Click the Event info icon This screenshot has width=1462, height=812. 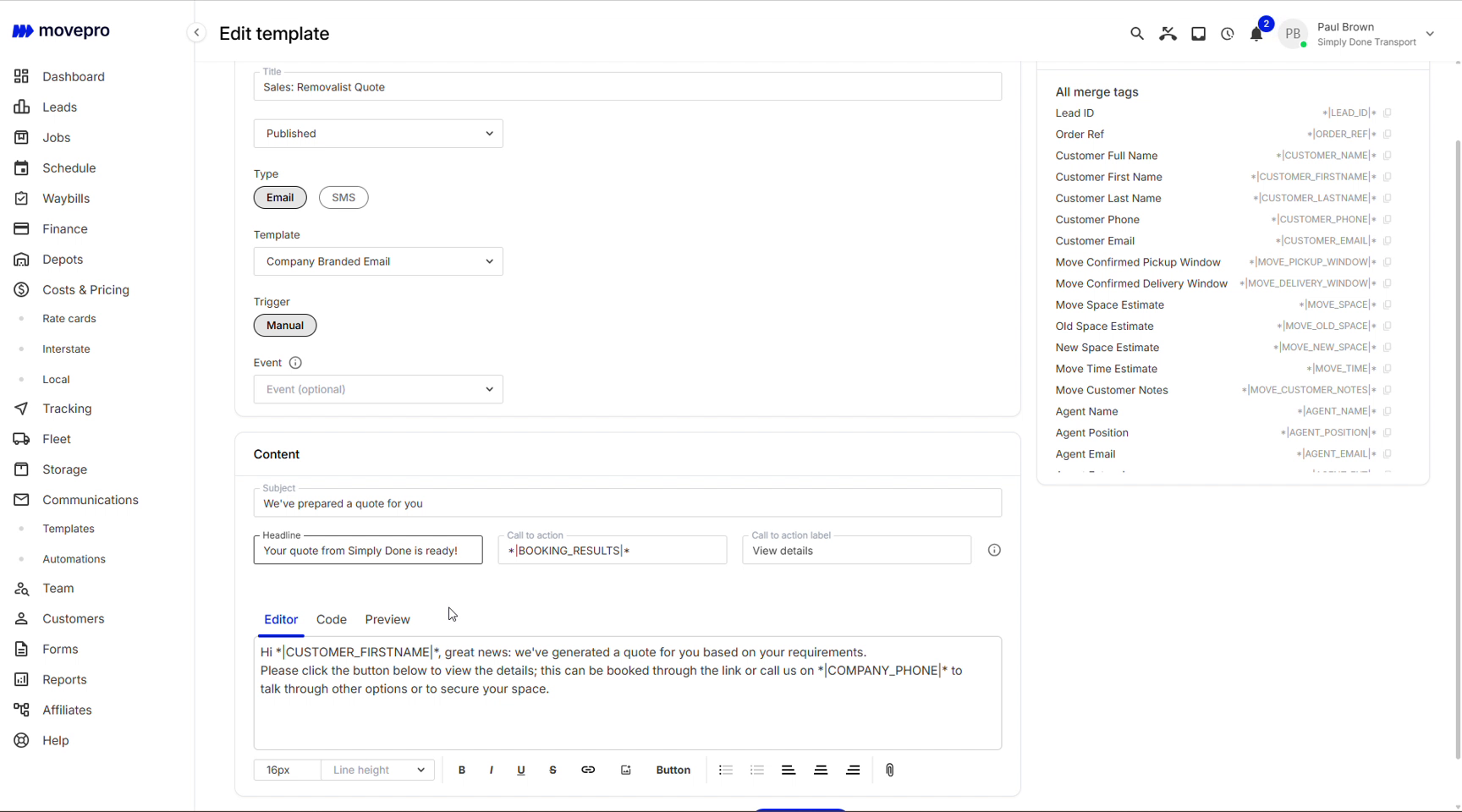click(295, 363)
